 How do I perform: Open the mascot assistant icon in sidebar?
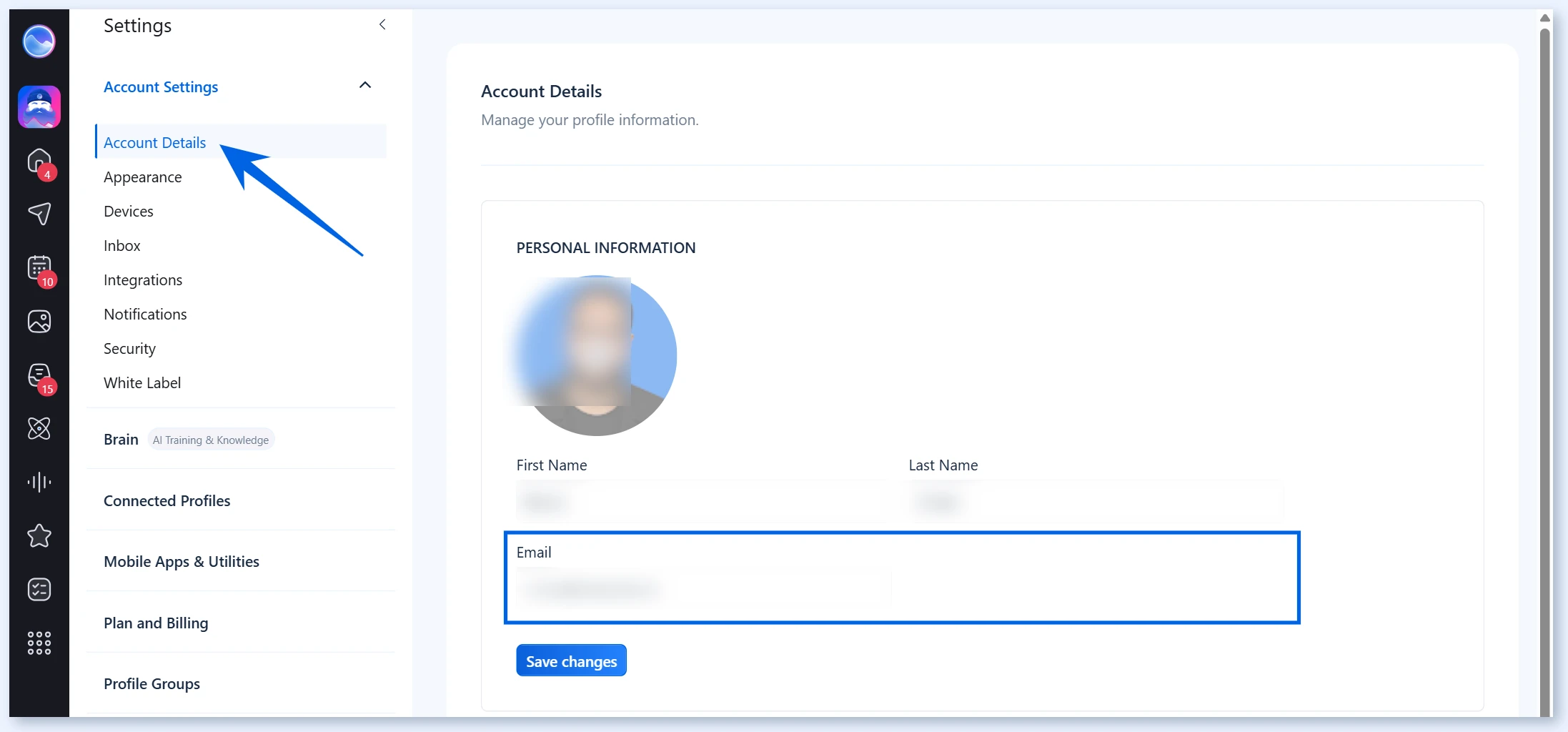[x=39, y=107]
